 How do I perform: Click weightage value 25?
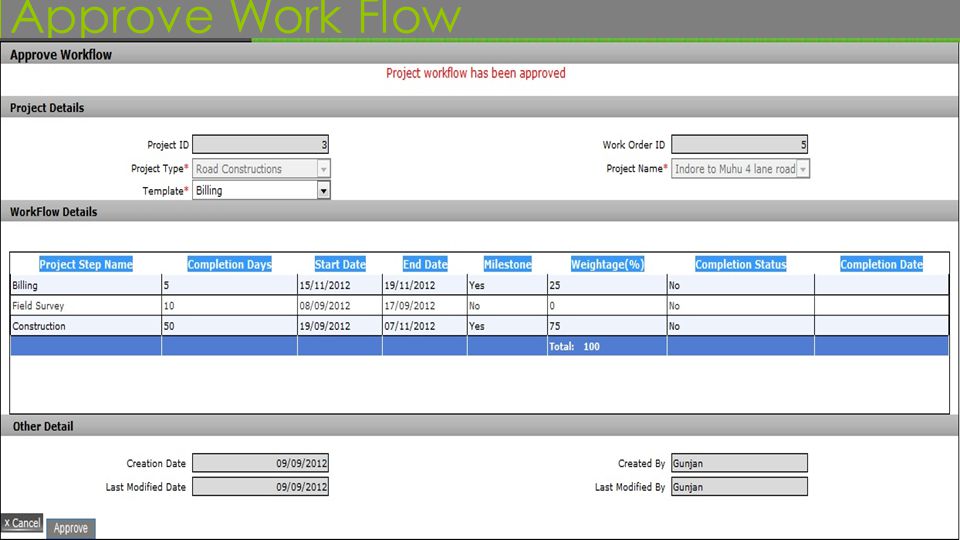(x=555, y=285)
